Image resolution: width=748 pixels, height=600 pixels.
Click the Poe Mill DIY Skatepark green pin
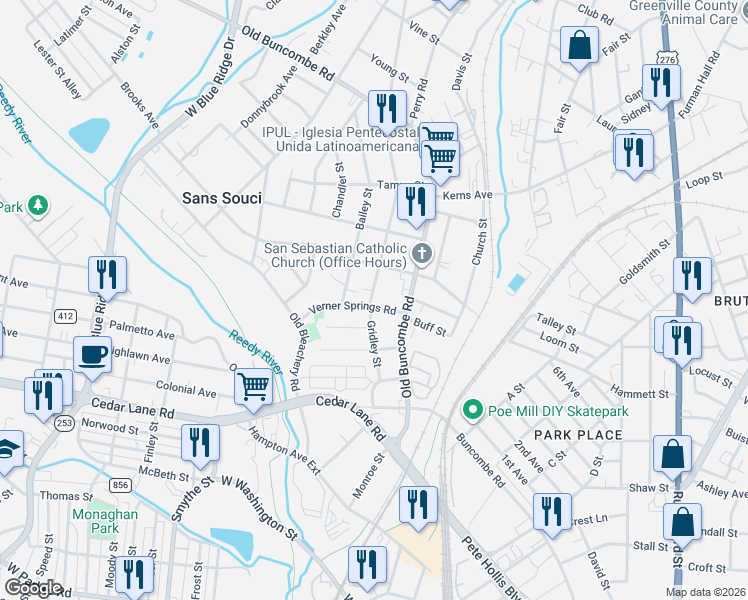tap(473, 411)
